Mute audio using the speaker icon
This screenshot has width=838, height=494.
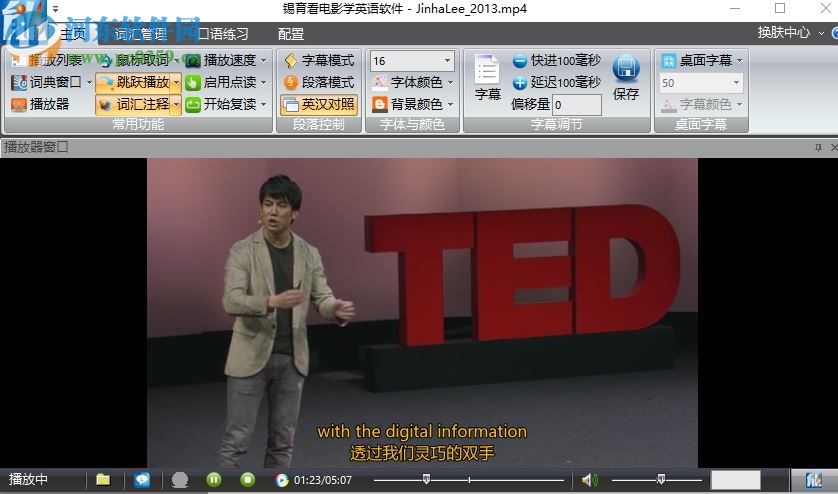(589, 480)
